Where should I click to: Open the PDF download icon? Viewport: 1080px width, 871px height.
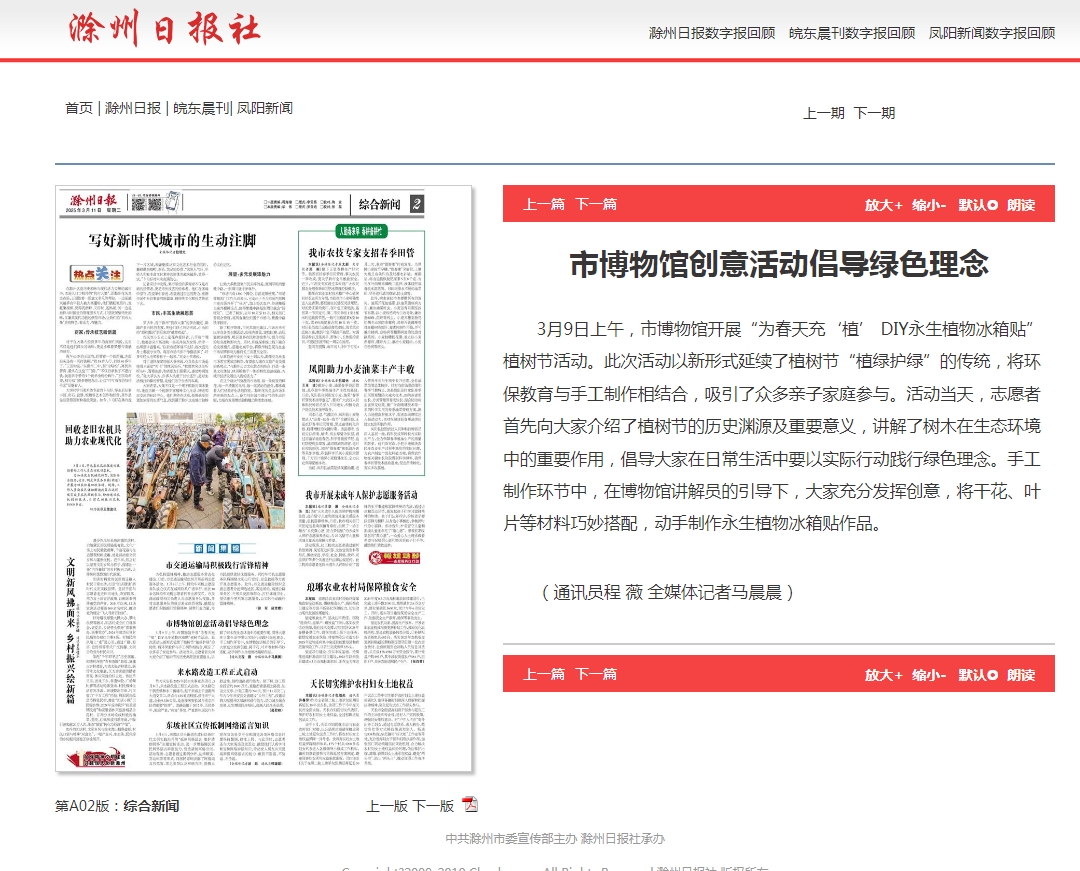[470, 805]
